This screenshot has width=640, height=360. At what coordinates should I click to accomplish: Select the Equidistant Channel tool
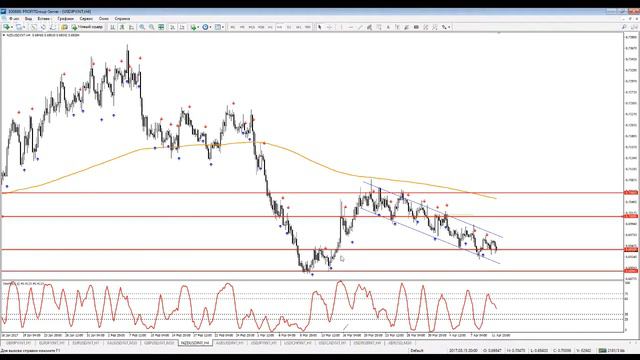point(369,27)
